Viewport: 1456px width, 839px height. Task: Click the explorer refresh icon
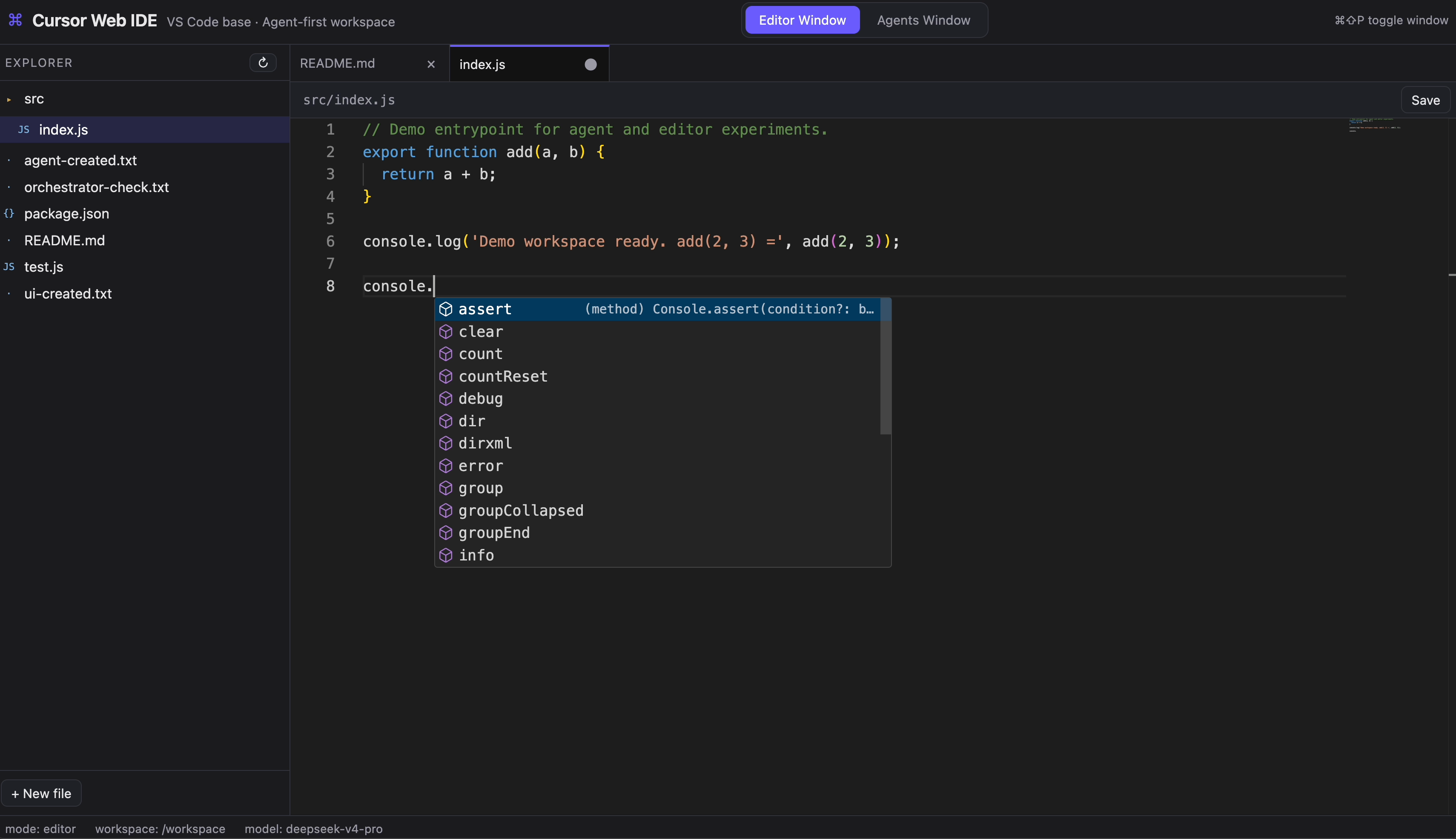point(263,63)
